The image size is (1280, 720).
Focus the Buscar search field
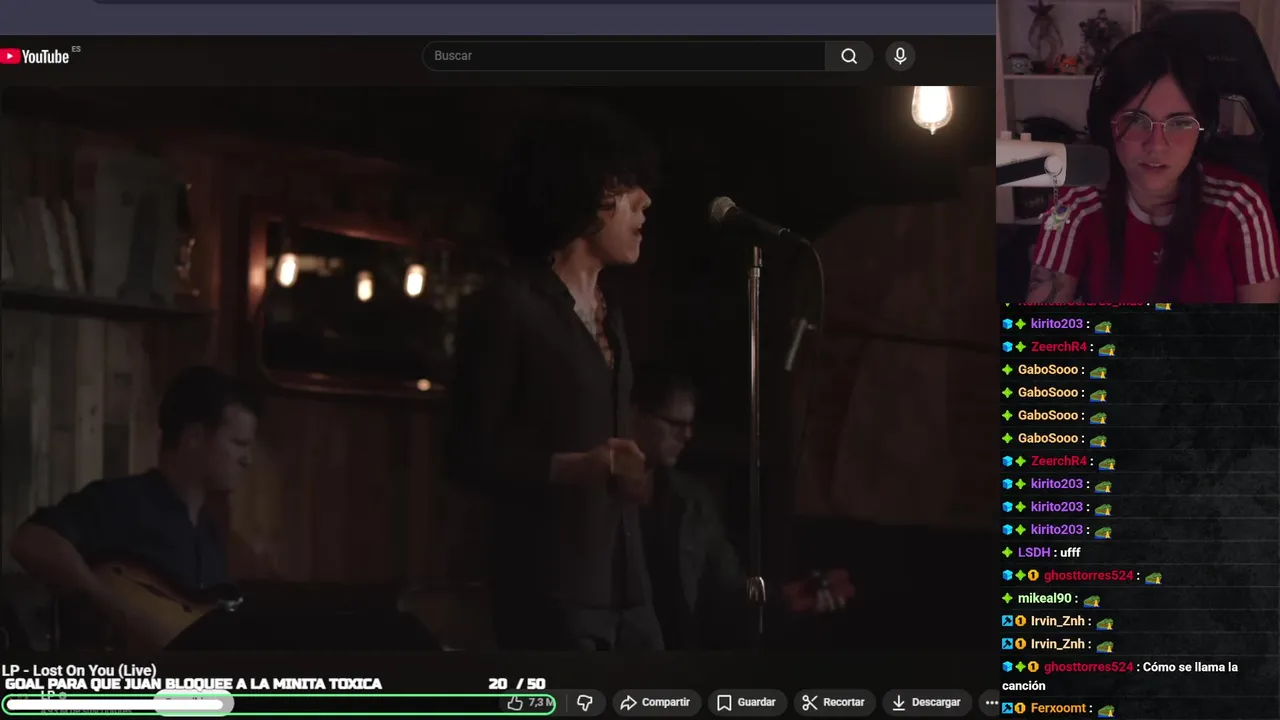pyautogui.click(x=625, y=56)
